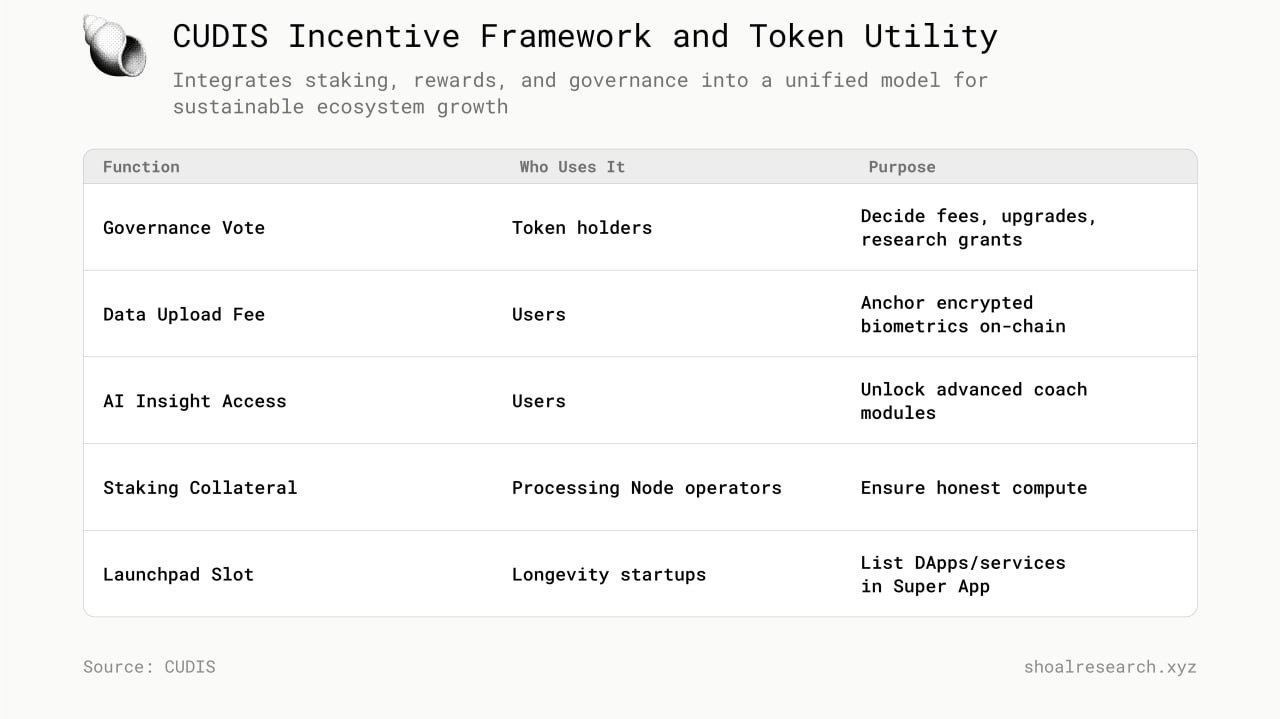Click the 'Function' column header
The height and width of the screenshot is (719, 1280).
(141, 167)
